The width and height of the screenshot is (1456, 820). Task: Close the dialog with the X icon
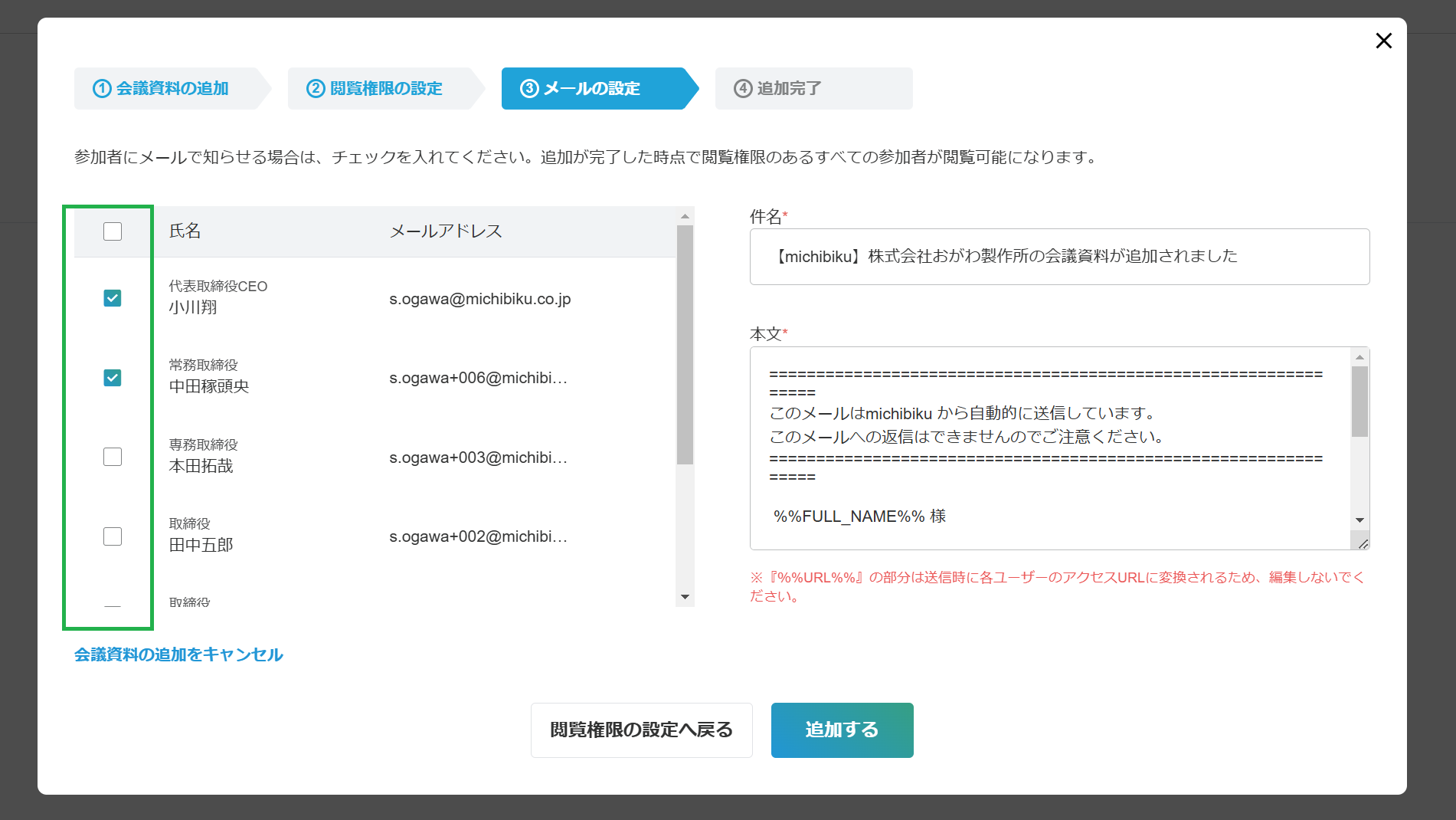1383,41
